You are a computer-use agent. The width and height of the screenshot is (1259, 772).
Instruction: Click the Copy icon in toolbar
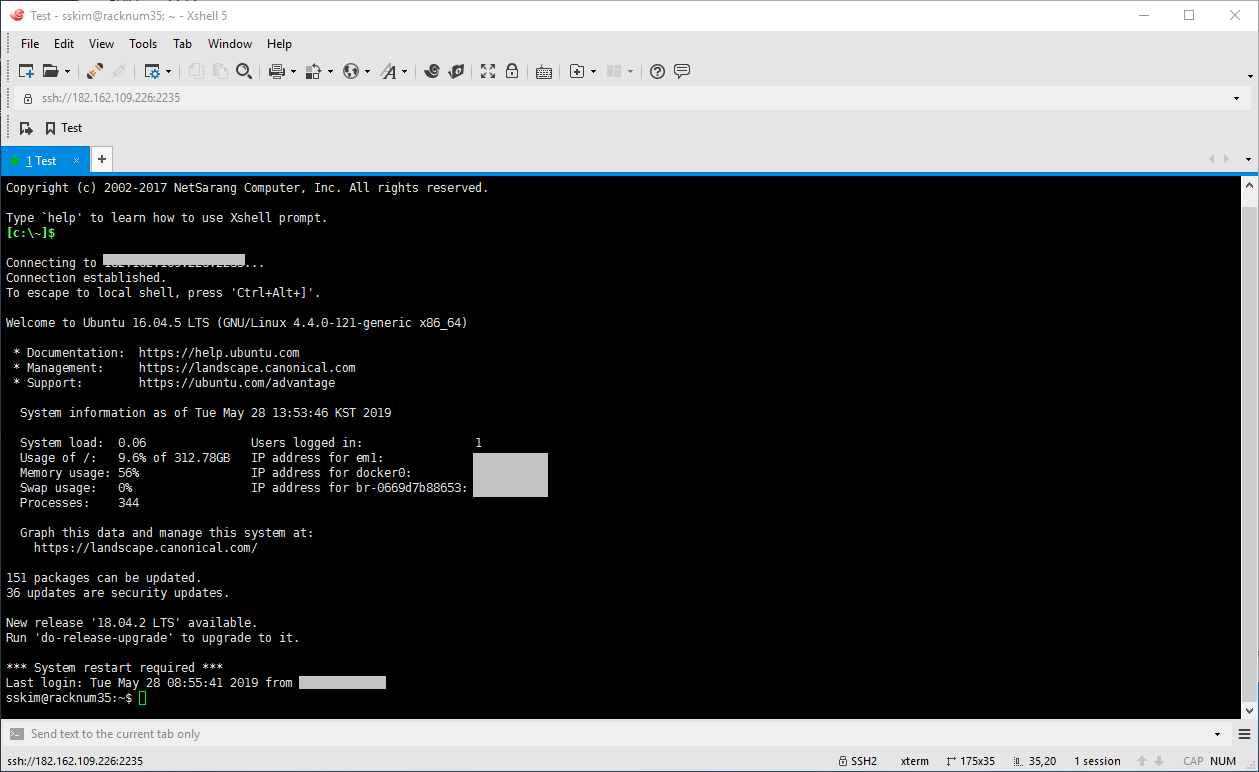pyautogui.click(x=196, y=71)
